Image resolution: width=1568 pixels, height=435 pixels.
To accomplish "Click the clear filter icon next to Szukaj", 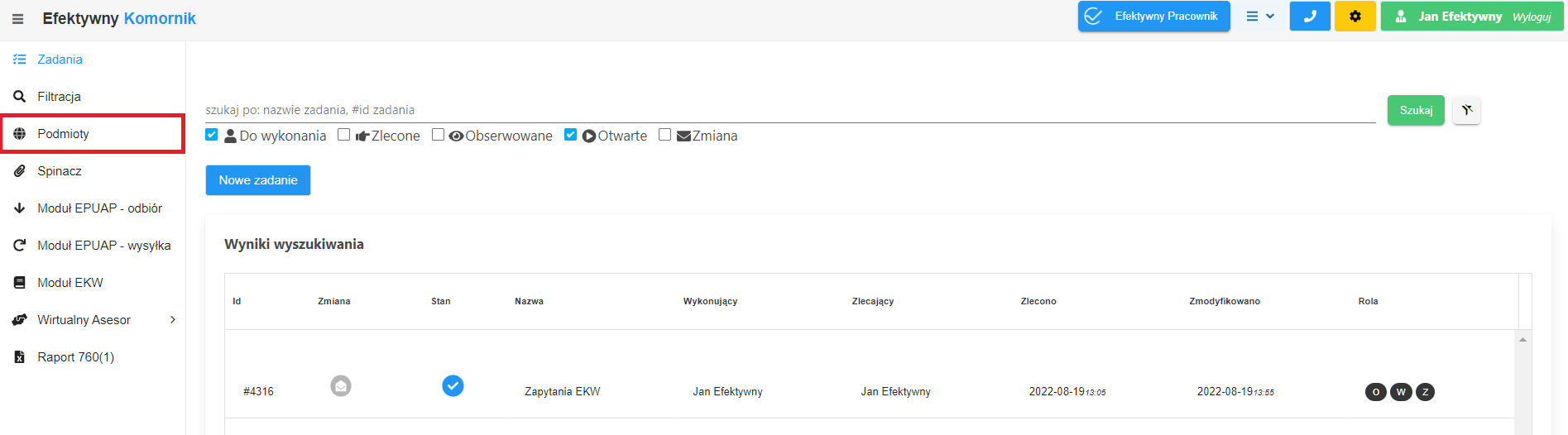I will click(1466, 110).
